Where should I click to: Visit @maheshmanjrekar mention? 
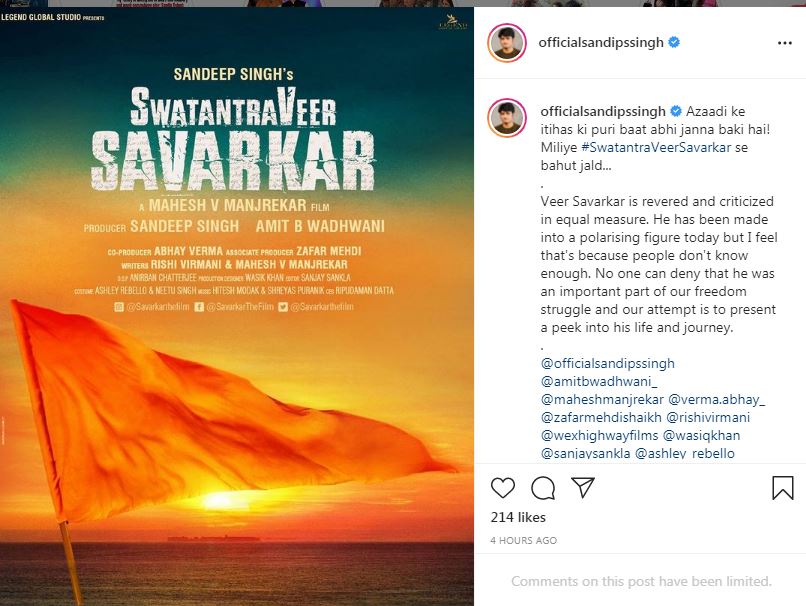(602, 399)
